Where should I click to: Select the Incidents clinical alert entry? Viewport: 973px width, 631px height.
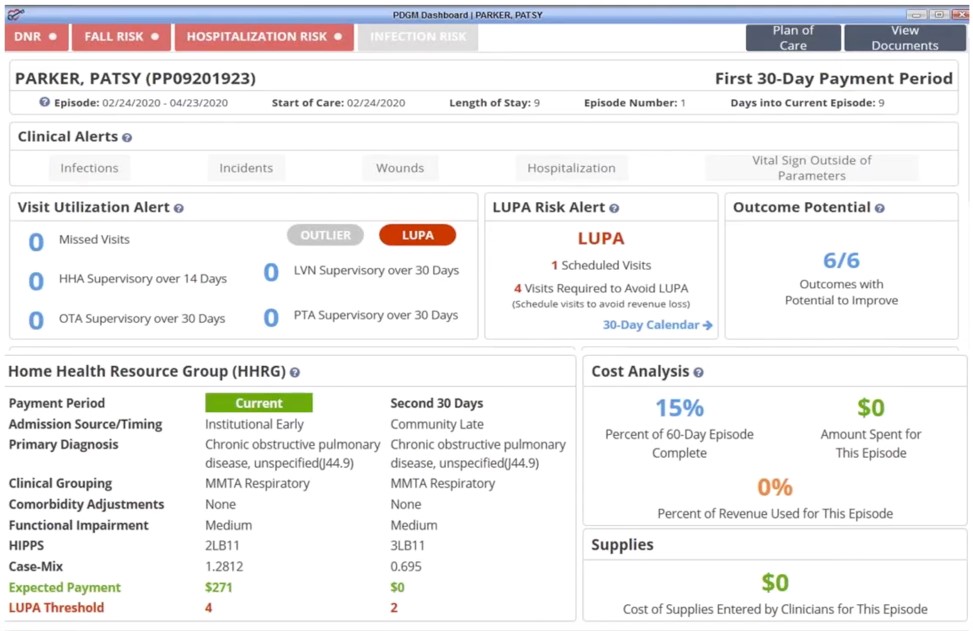(245, 168)
